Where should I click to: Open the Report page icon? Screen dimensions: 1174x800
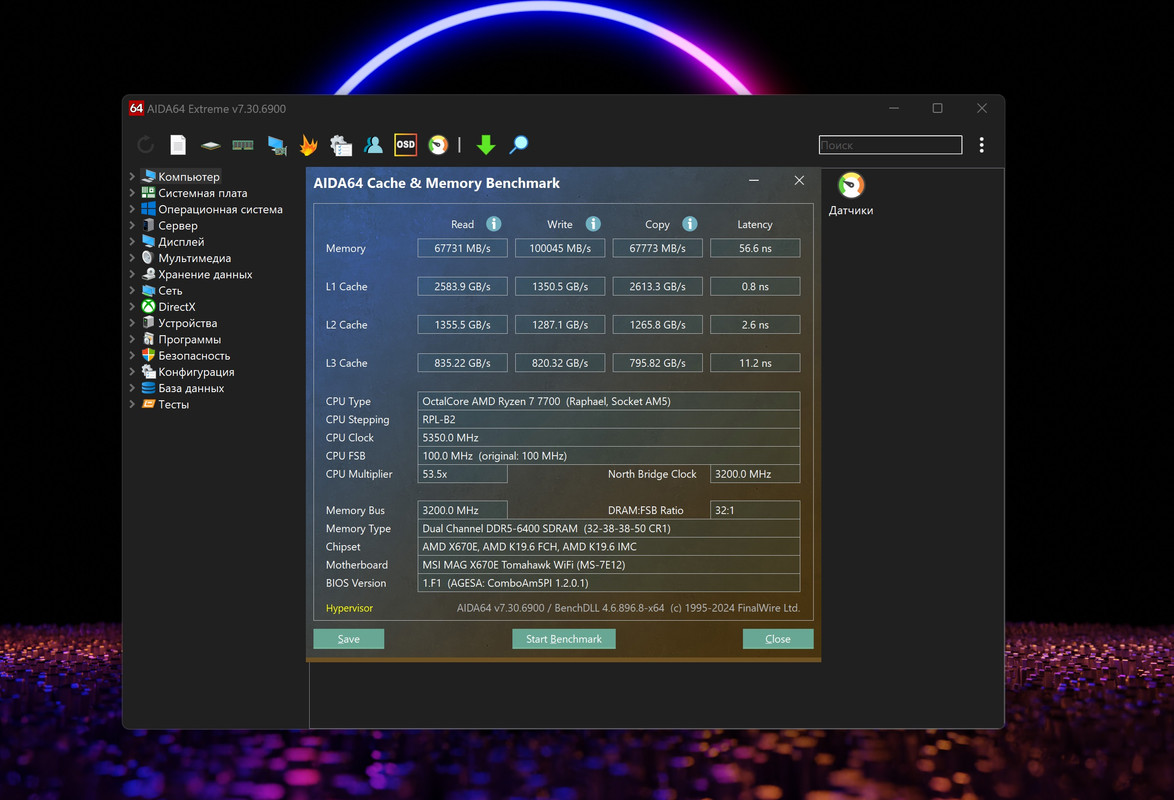[178, 145]
